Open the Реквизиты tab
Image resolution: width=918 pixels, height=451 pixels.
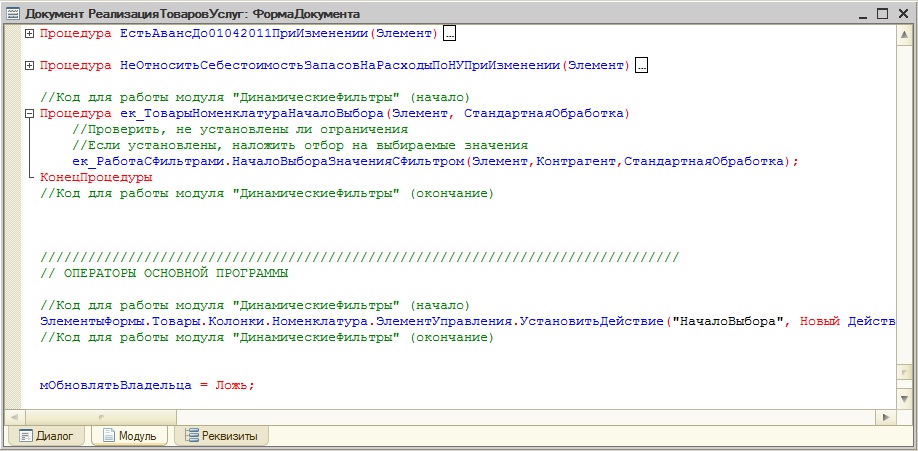click(x=221, y=436)
